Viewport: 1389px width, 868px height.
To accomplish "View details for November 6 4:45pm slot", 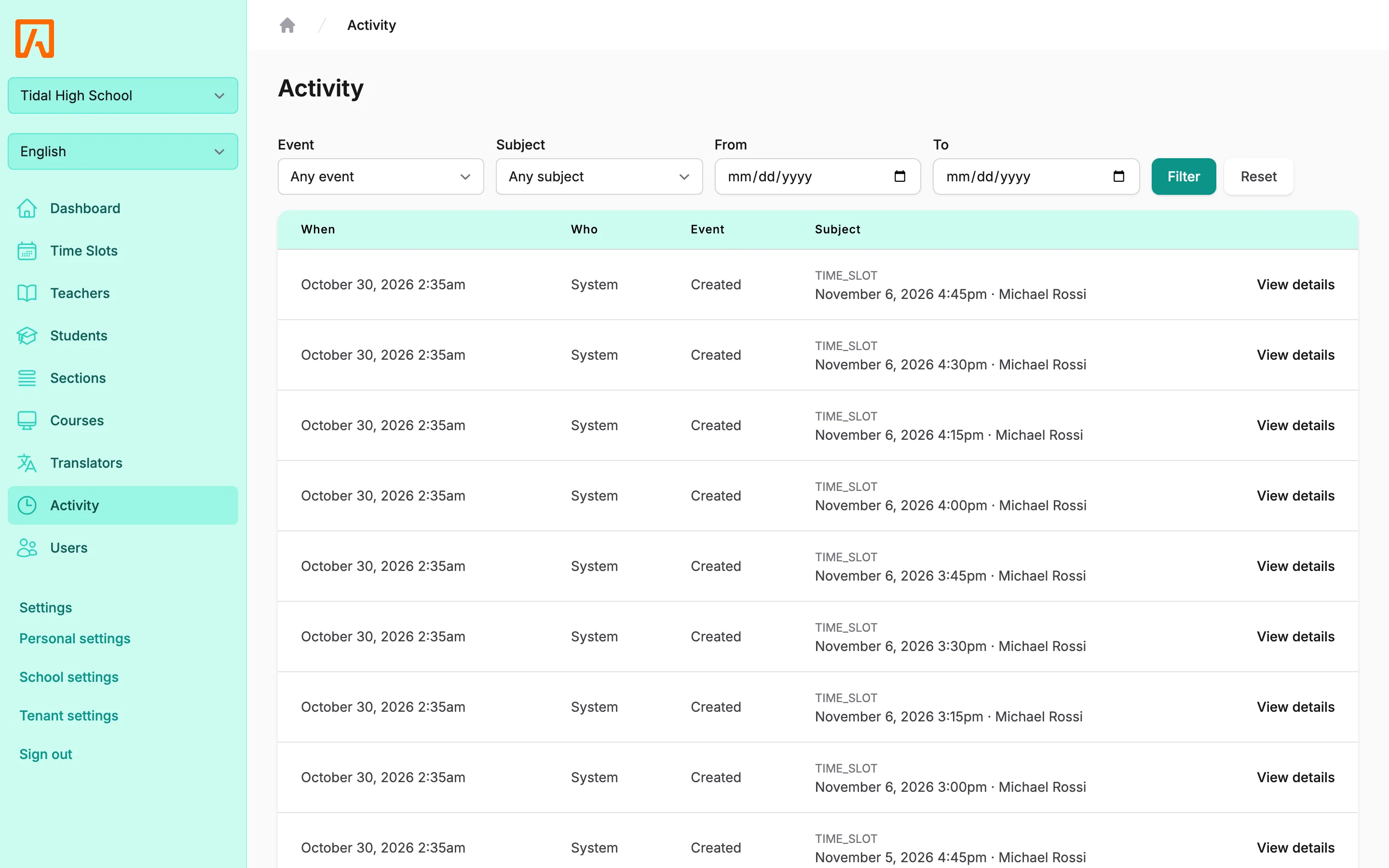I will (1295, 285).
